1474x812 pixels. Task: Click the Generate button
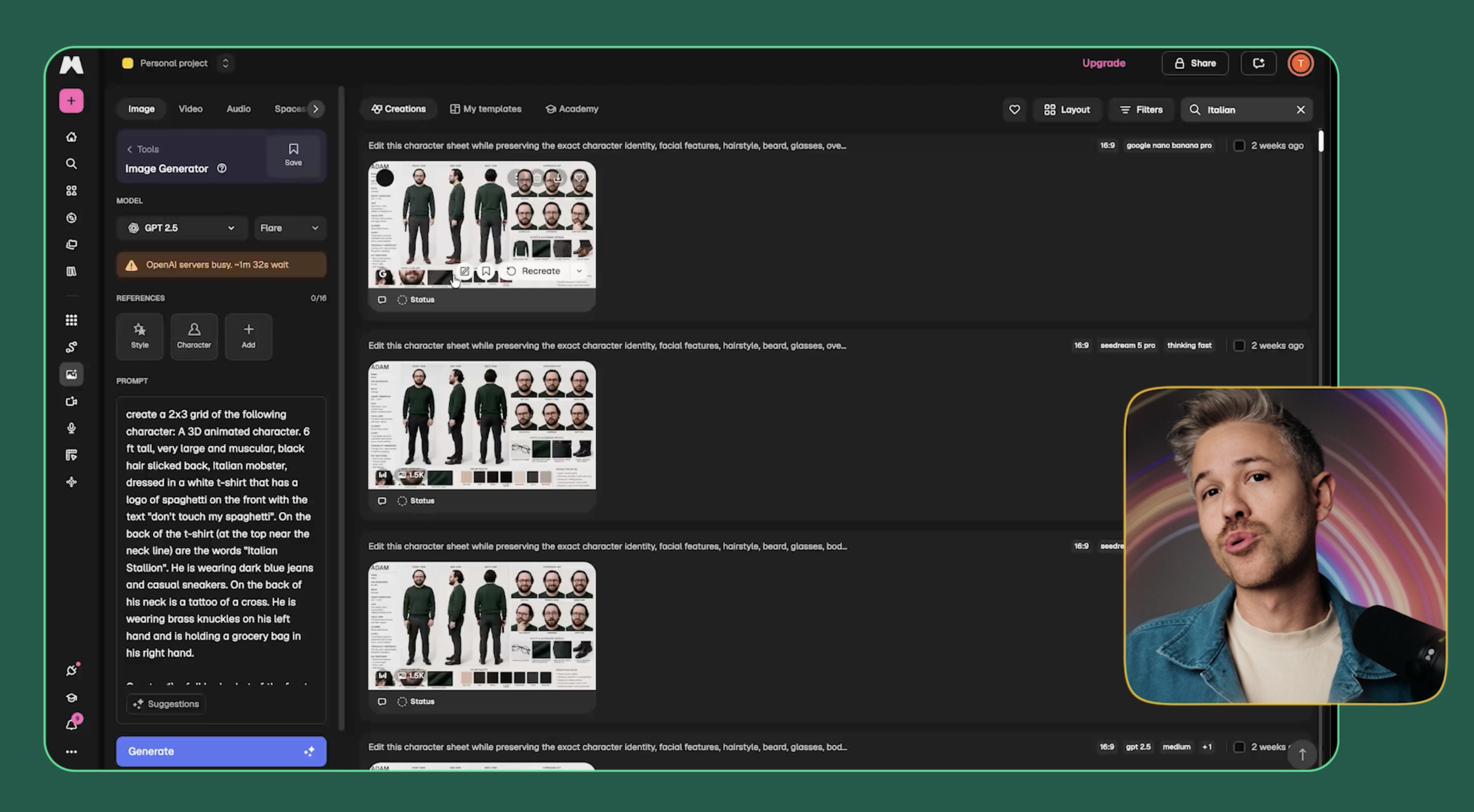pos(221,751)
